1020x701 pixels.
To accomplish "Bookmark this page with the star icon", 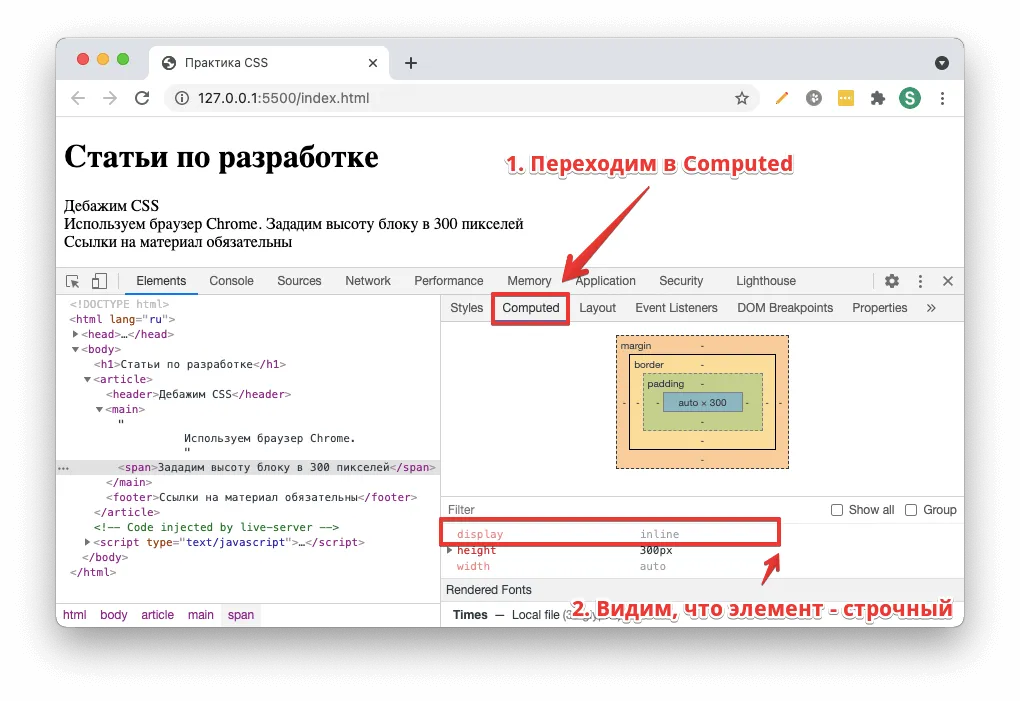I will [742, 98].
